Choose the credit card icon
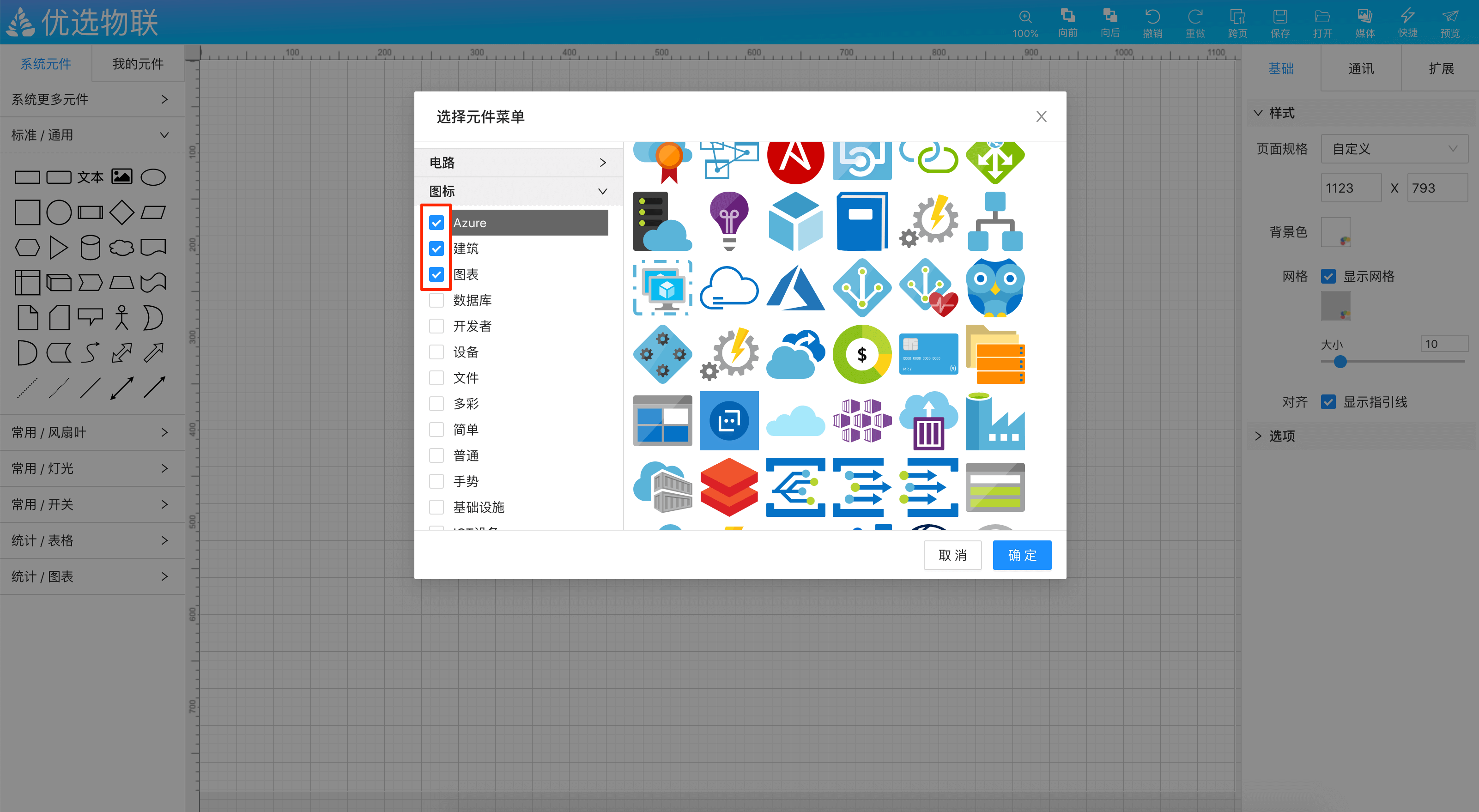The height and width of the screenshot is (812, 1479). click(928, 354)
